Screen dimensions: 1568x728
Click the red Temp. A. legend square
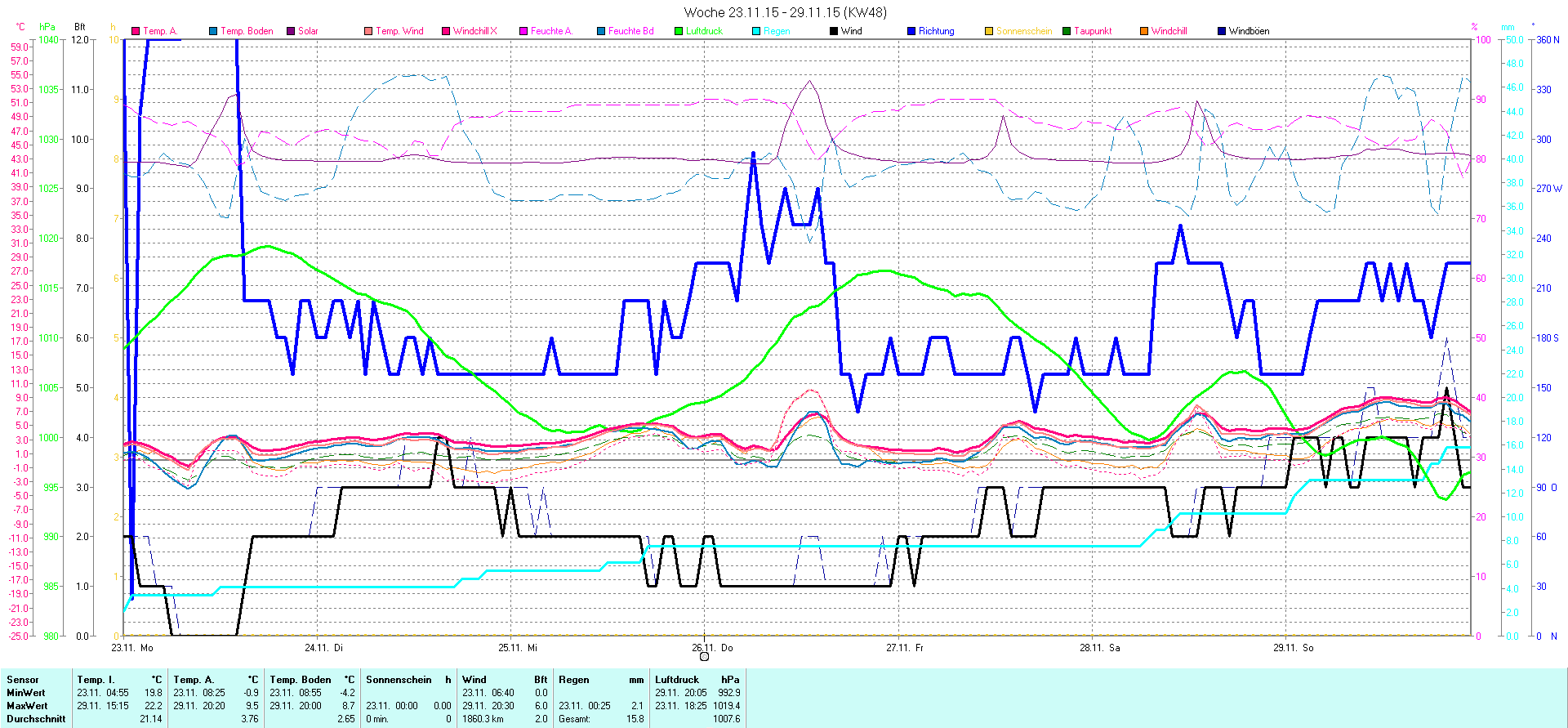pyautogui.click(x=136, y=31)
